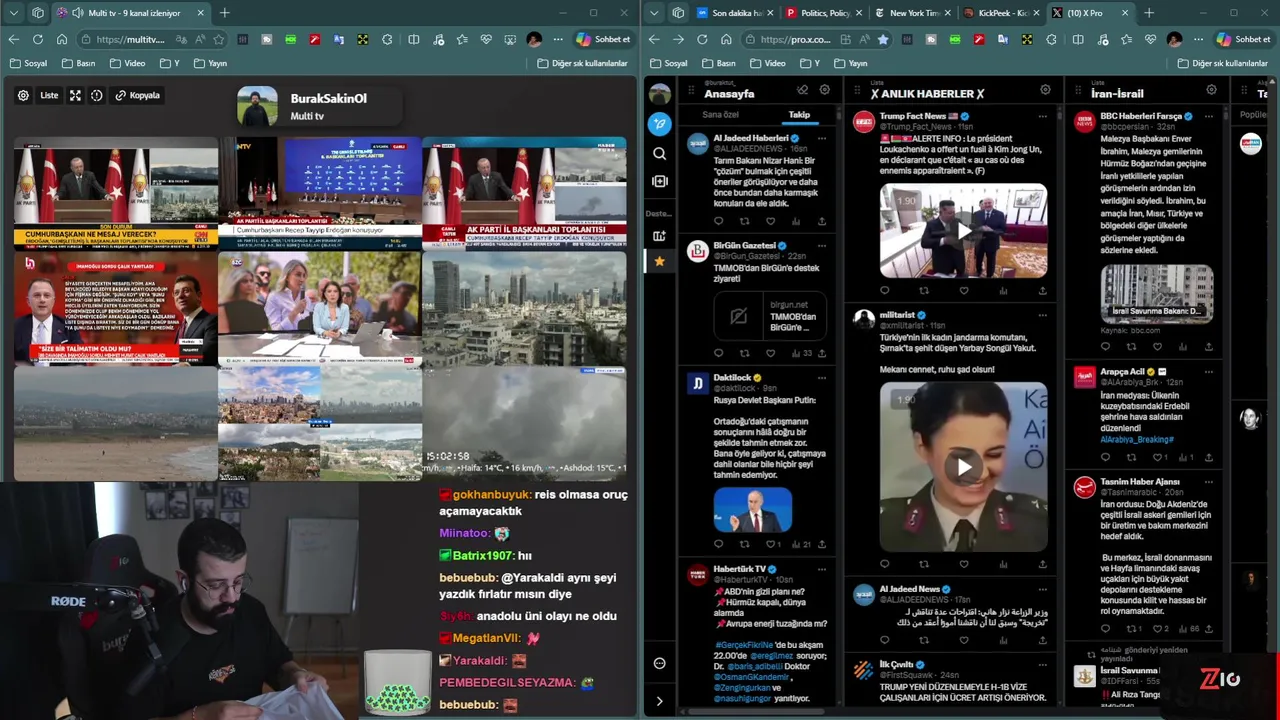Screen dimensions: 1280x720
Task: Select the starred deck in sidebar
Action: [x=659, y=261]
